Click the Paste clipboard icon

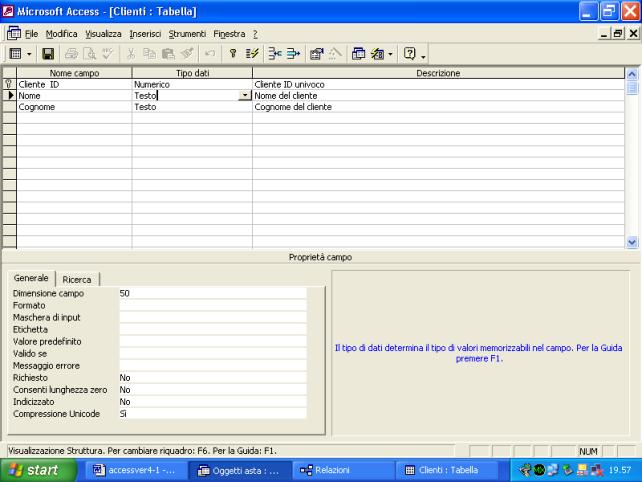point(168,54)
